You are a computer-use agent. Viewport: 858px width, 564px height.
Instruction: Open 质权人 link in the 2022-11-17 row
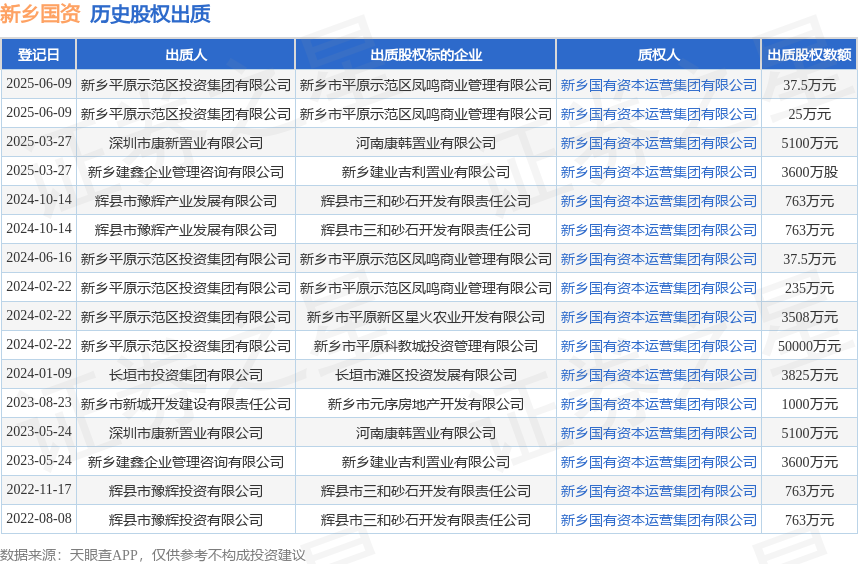point(658,491)
